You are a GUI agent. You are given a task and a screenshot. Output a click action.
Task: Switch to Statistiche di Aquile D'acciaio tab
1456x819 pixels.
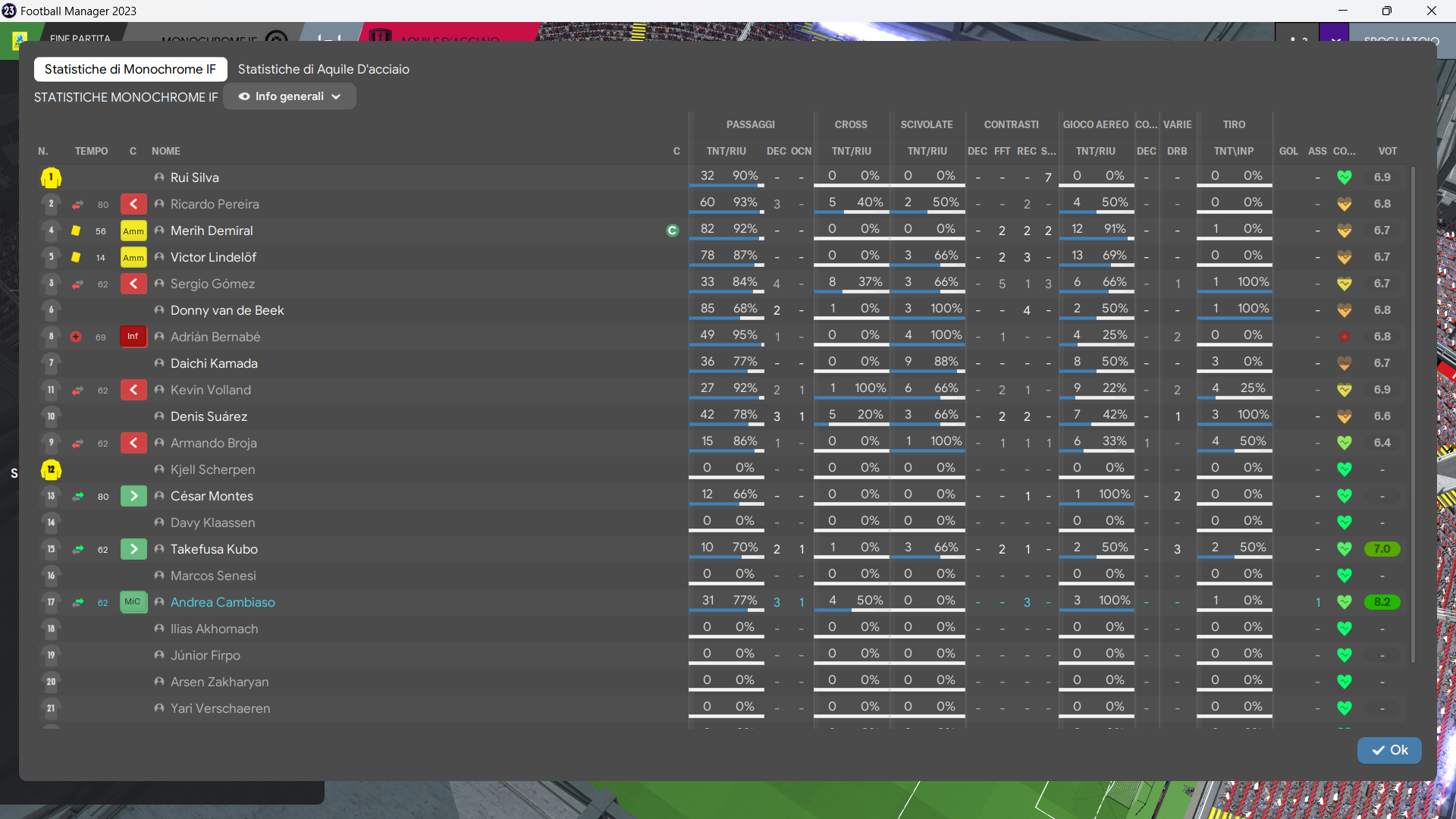[323, 69]
